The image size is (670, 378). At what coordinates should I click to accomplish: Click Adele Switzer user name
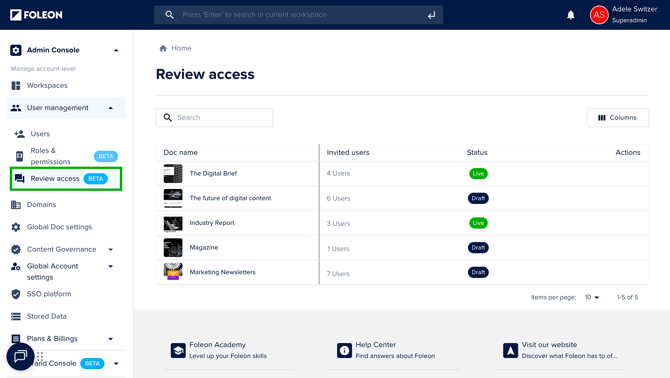click(x=635, y=9)
